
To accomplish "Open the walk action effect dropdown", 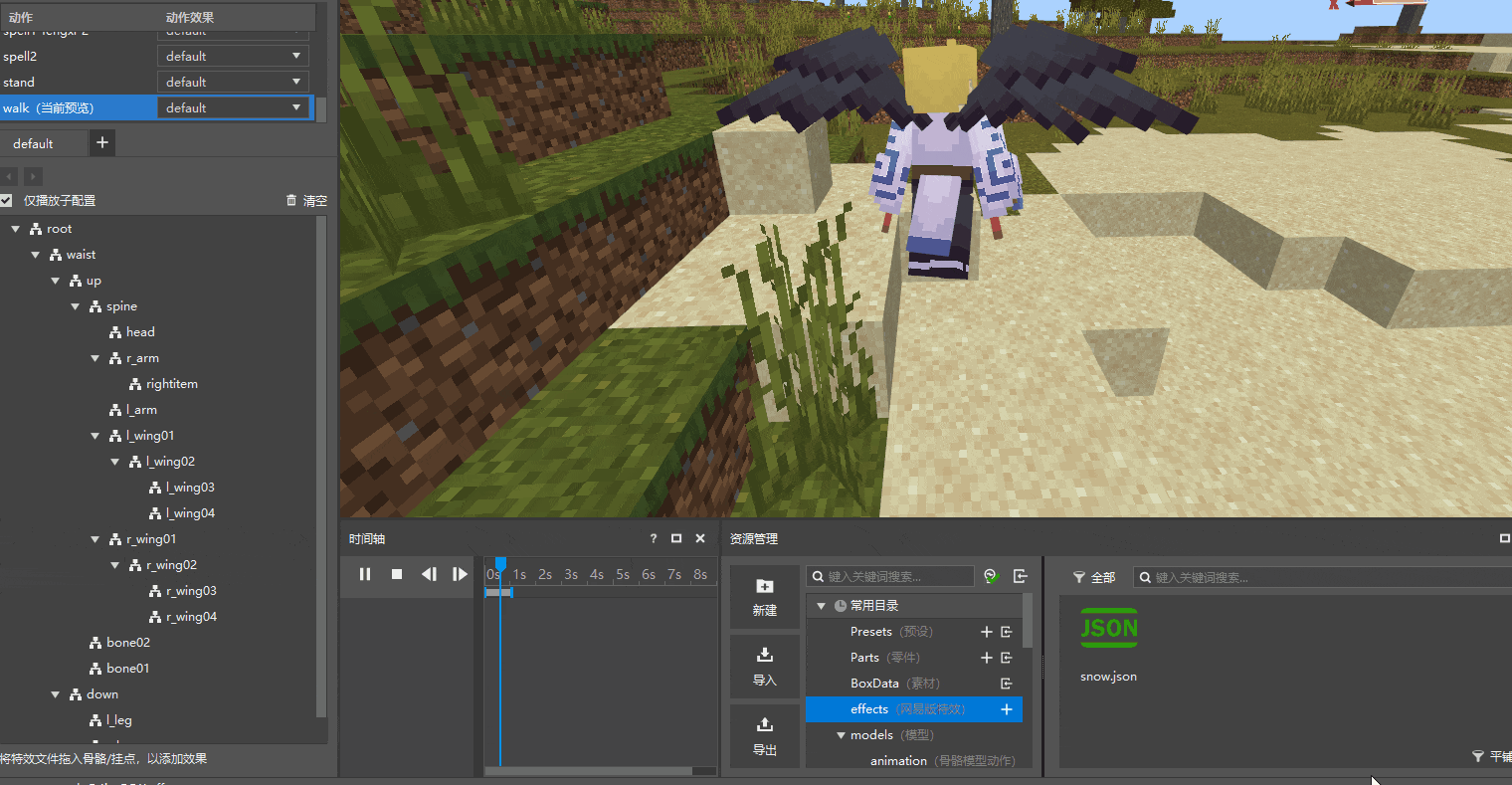I will [x=234, y=108].
